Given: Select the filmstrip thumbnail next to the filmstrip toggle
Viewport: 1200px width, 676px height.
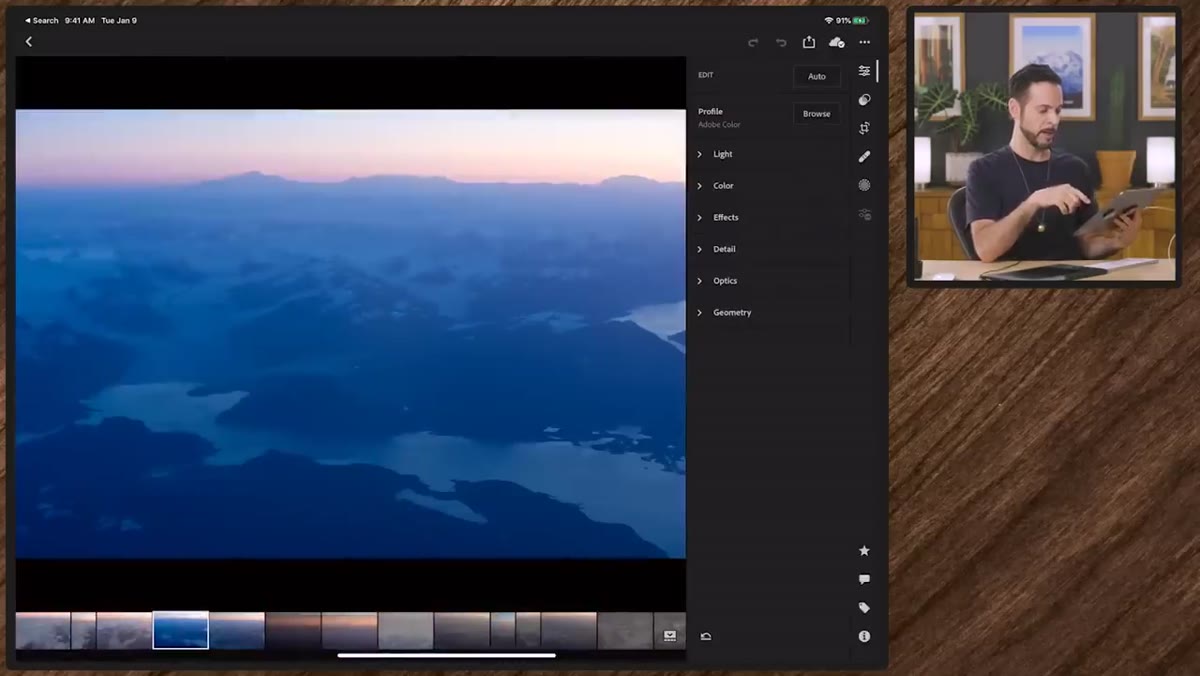Looking at the screenshot, I should 625,631.
